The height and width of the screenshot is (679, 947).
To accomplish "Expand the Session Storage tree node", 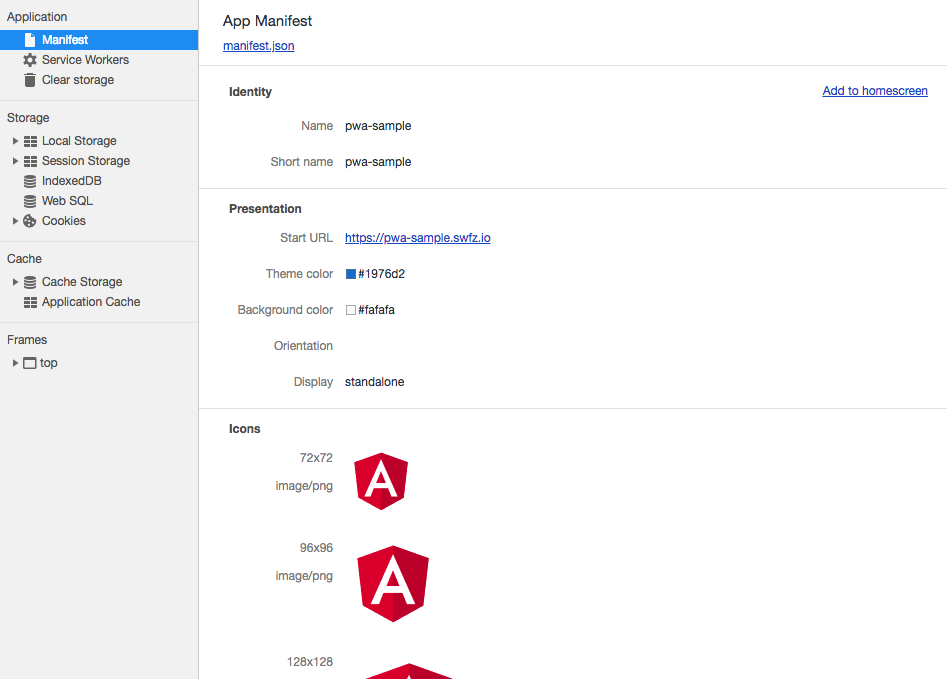I will pyautogui.click(x=15, y=161).
